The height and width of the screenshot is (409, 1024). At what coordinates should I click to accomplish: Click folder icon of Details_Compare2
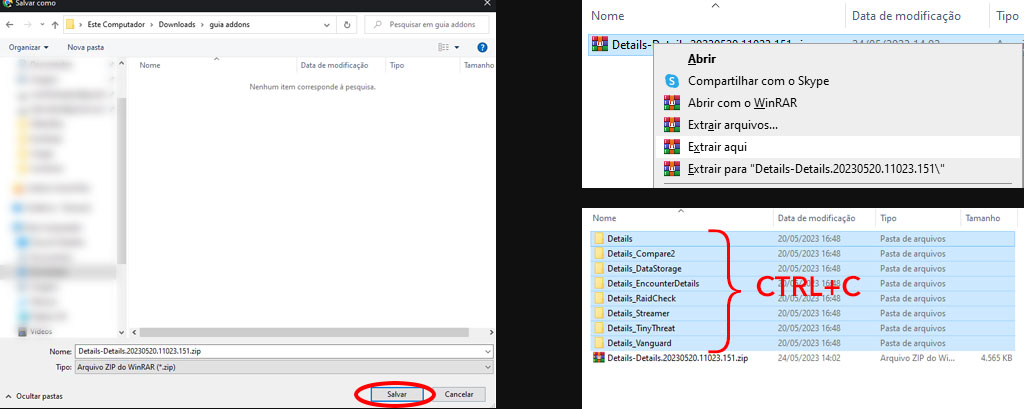(599, 254)
